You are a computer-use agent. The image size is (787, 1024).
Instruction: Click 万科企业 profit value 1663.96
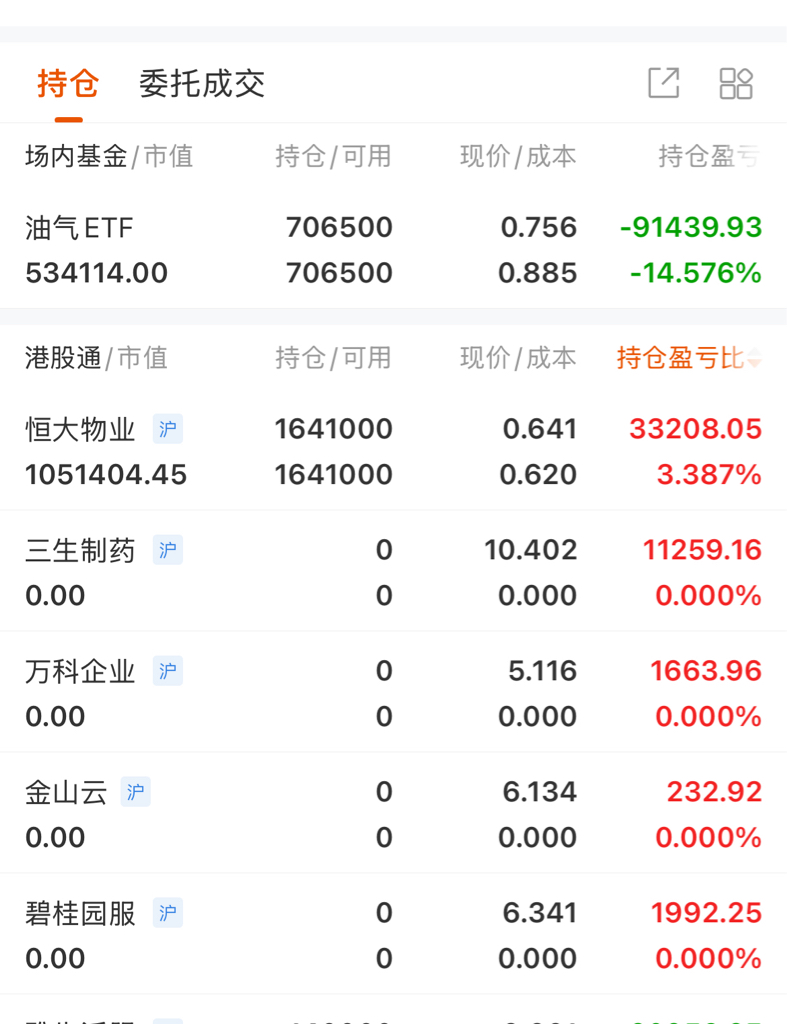point(706,671)
